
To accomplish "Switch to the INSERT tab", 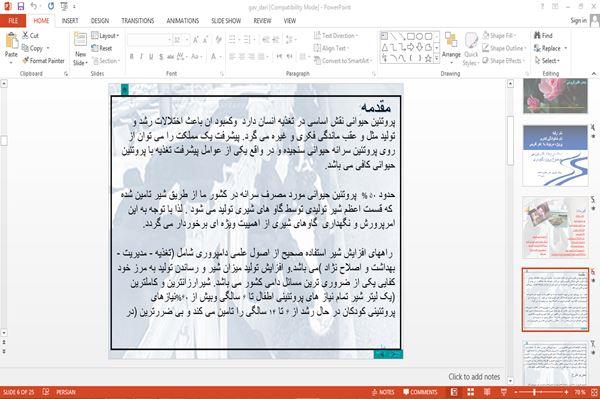I will coord(70,21).
